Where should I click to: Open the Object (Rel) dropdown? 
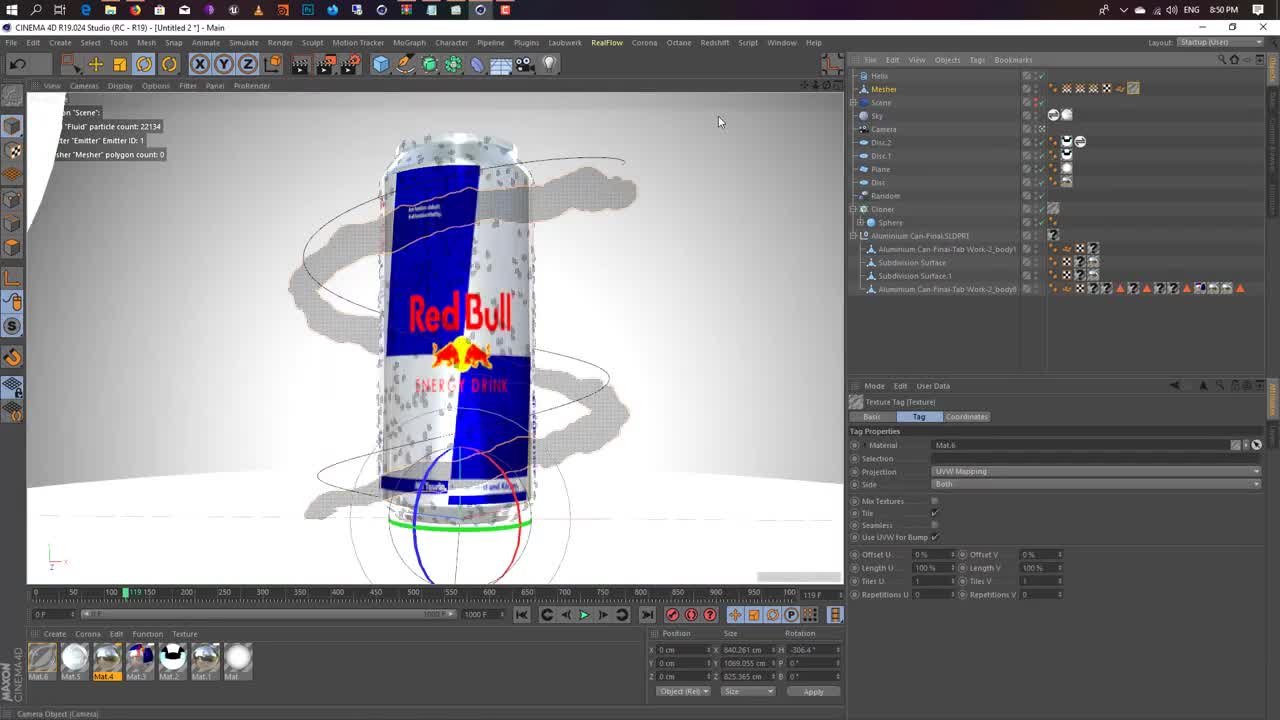[683, 692]
